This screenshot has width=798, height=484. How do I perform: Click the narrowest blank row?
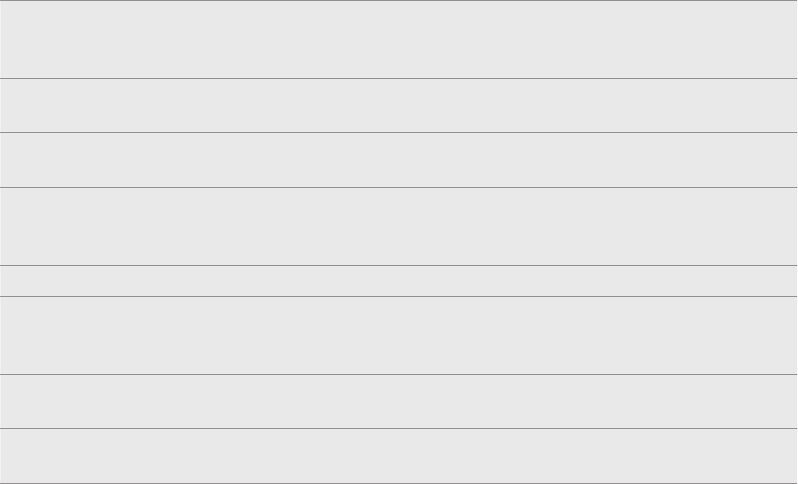(x=399, y=281)
